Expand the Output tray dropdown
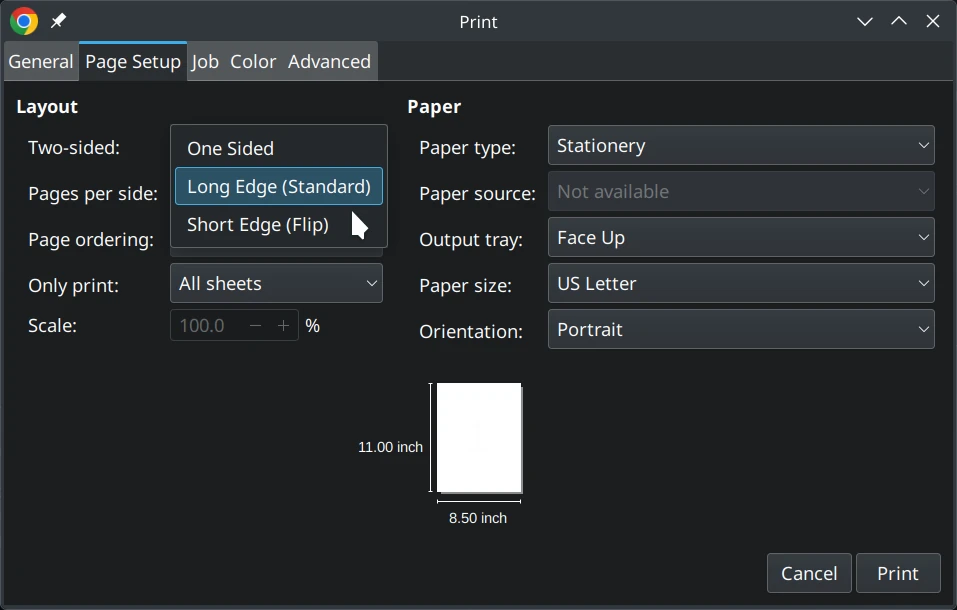957x610 pixels. (741, 238)
